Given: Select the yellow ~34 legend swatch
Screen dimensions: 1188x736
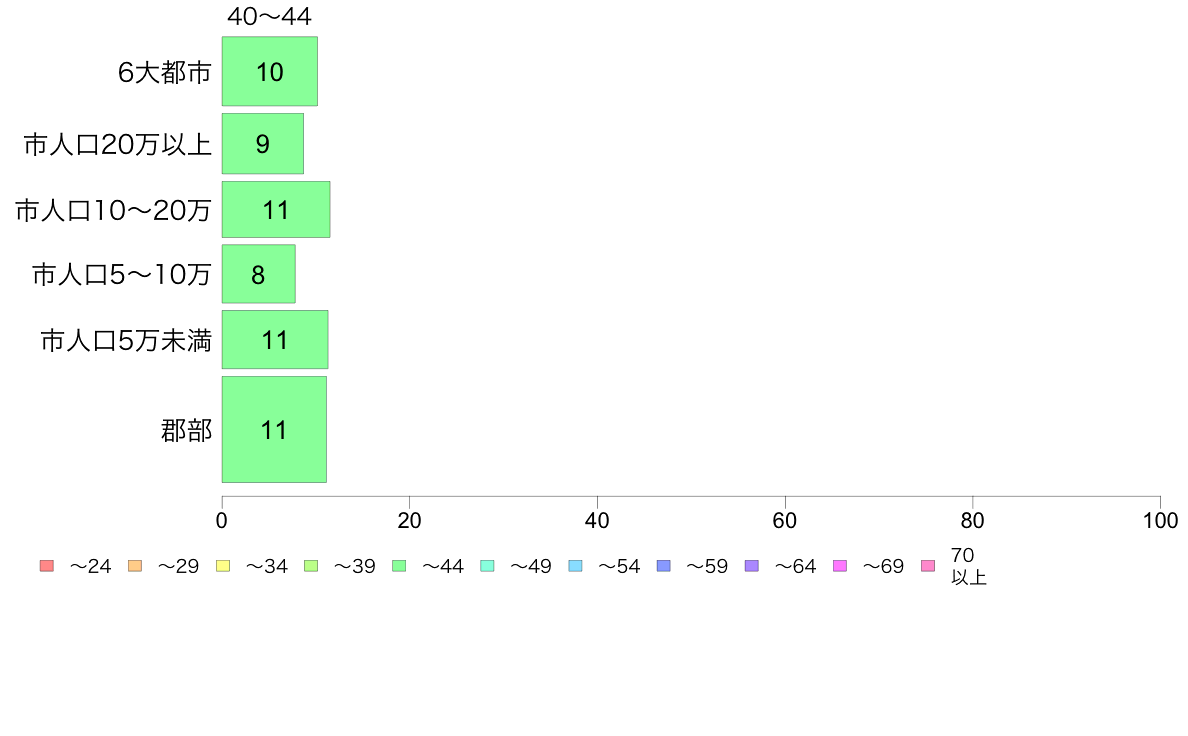Looking at the screenshot, I should click(x=223, y=566).
